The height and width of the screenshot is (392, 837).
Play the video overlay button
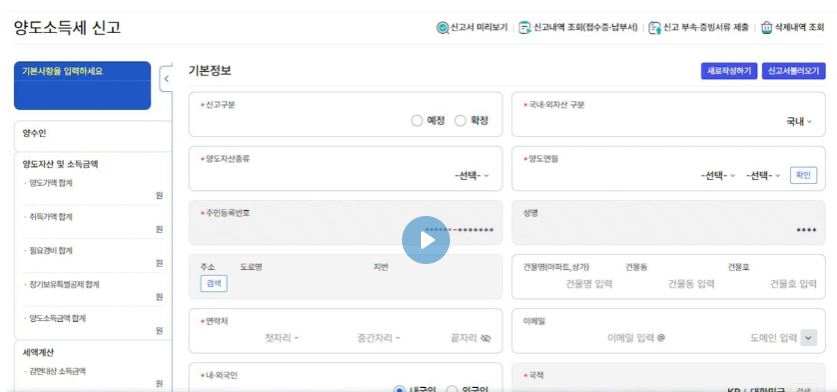click(x=425, y=240)
